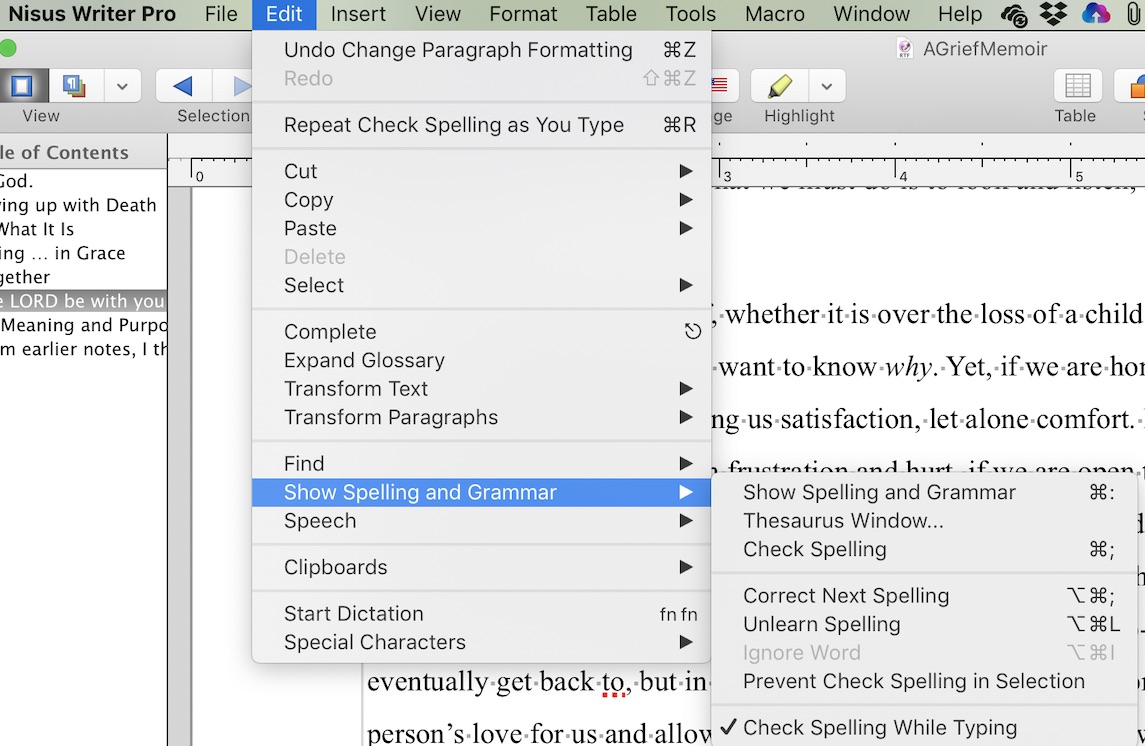Click Start Dictation
The width and height of the screenshot is (1145, 746).
(x=354, y=614)
